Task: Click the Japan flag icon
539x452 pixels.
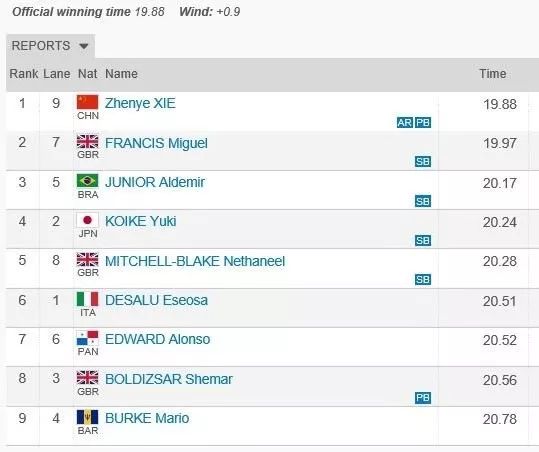Action: (87, 220)
